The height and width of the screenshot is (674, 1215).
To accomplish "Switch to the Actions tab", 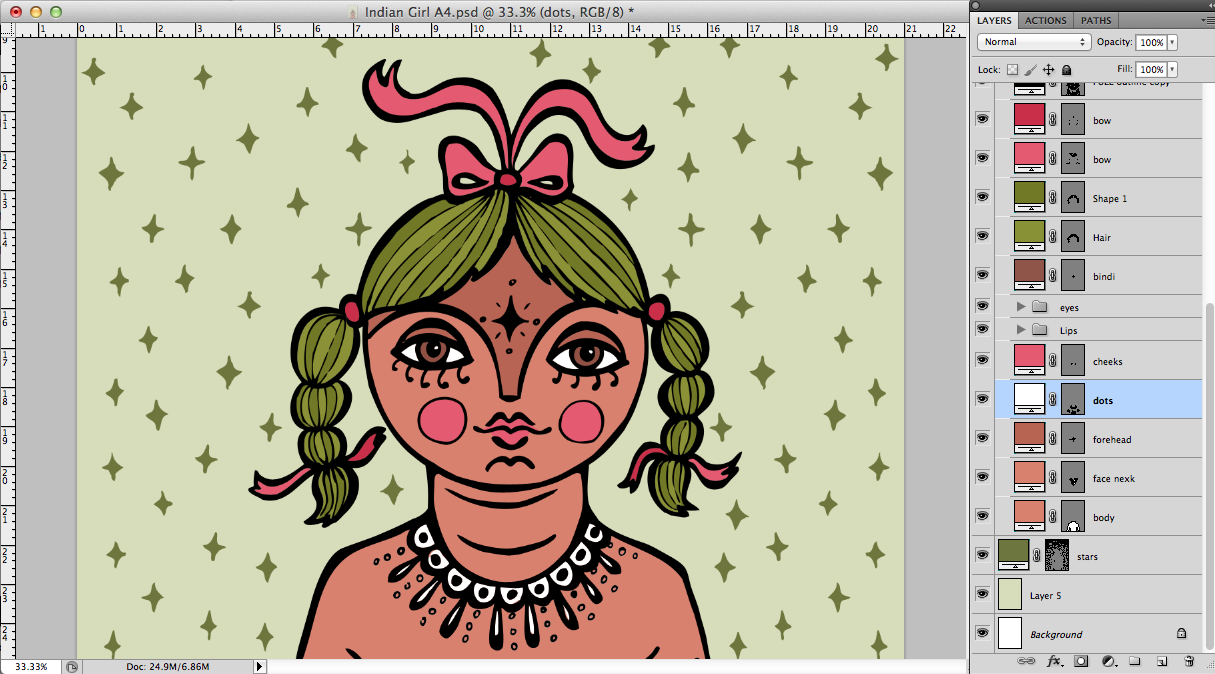I will [1045, 20].
